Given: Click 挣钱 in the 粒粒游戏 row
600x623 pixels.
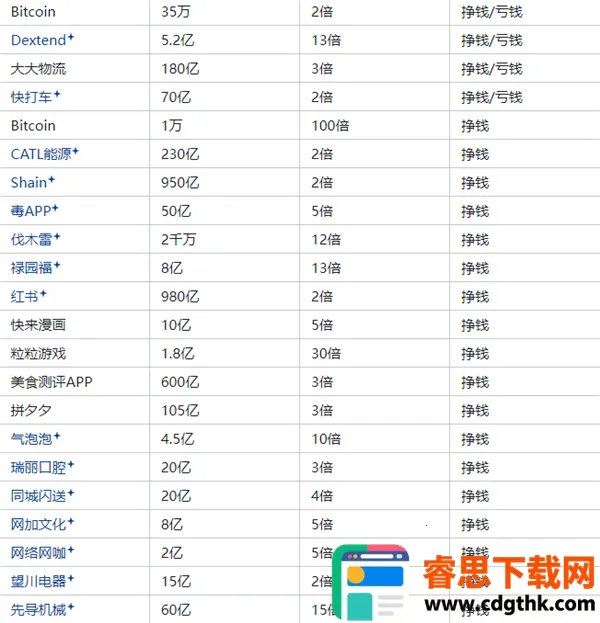Looking at the screenshot, I should 475,353.
